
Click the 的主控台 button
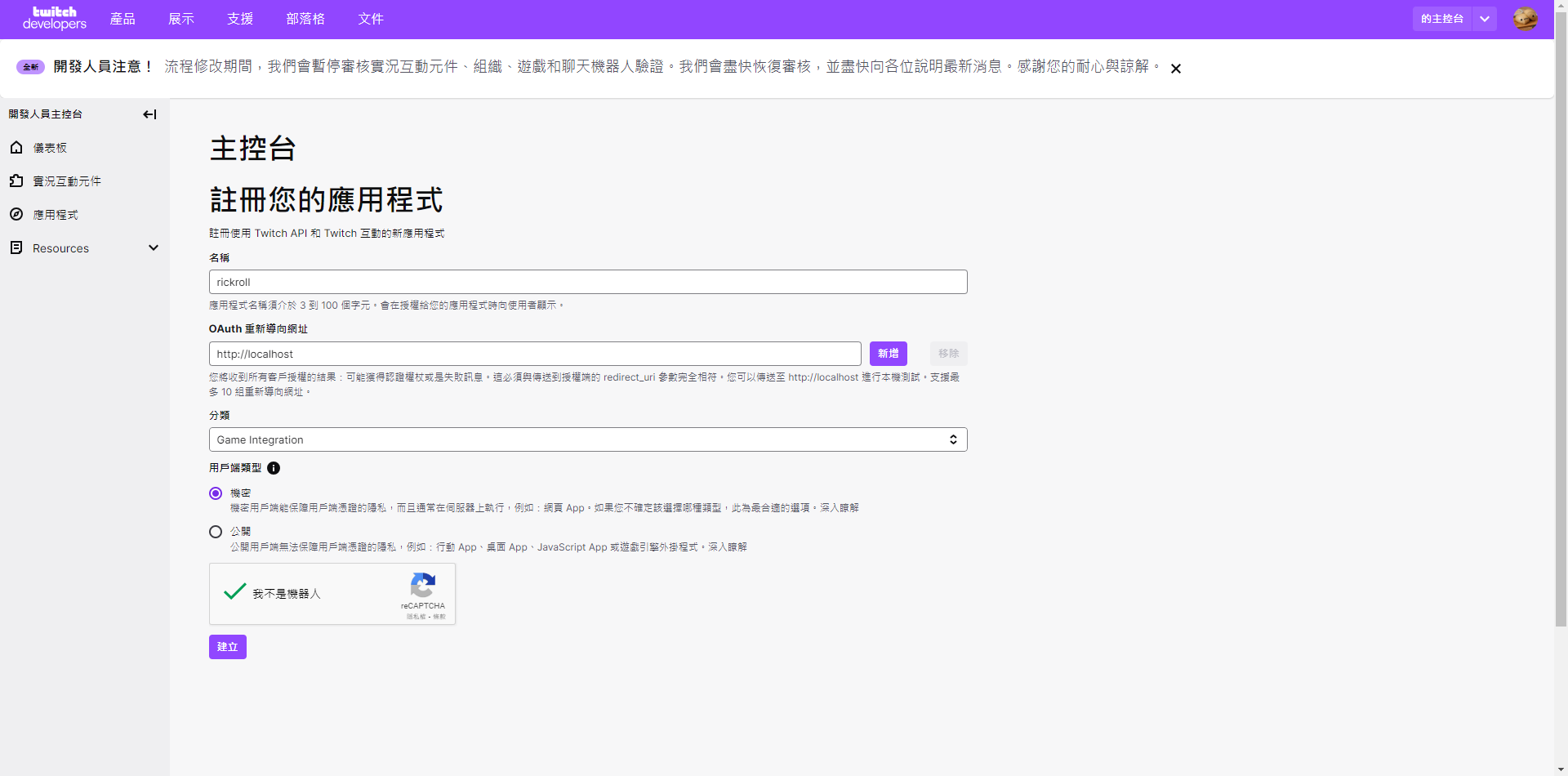pyautogui.click(x=1442, y=19)
